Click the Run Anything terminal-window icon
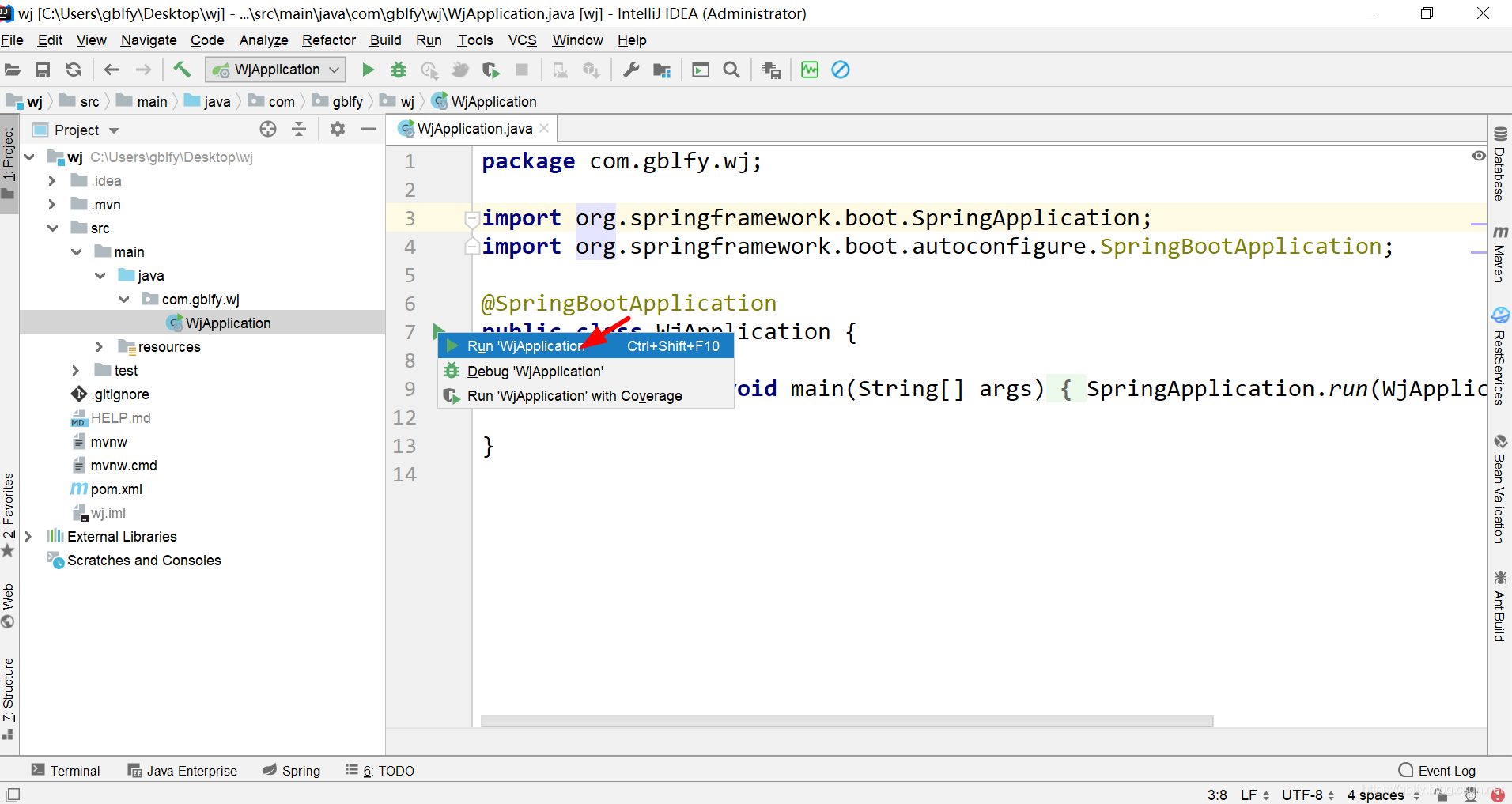The height and width of the screenshot is (804, 1512). 701,70
